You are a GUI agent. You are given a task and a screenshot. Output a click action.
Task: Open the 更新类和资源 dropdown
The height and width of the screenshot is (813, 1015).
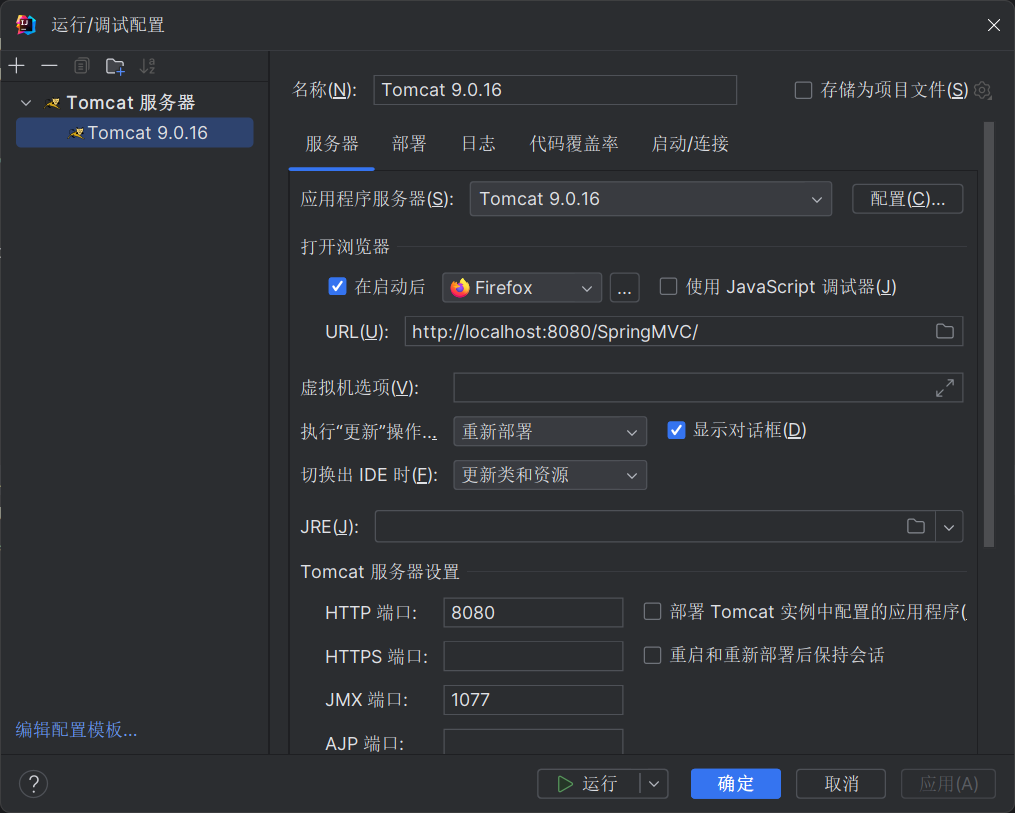tap(550, 475)
